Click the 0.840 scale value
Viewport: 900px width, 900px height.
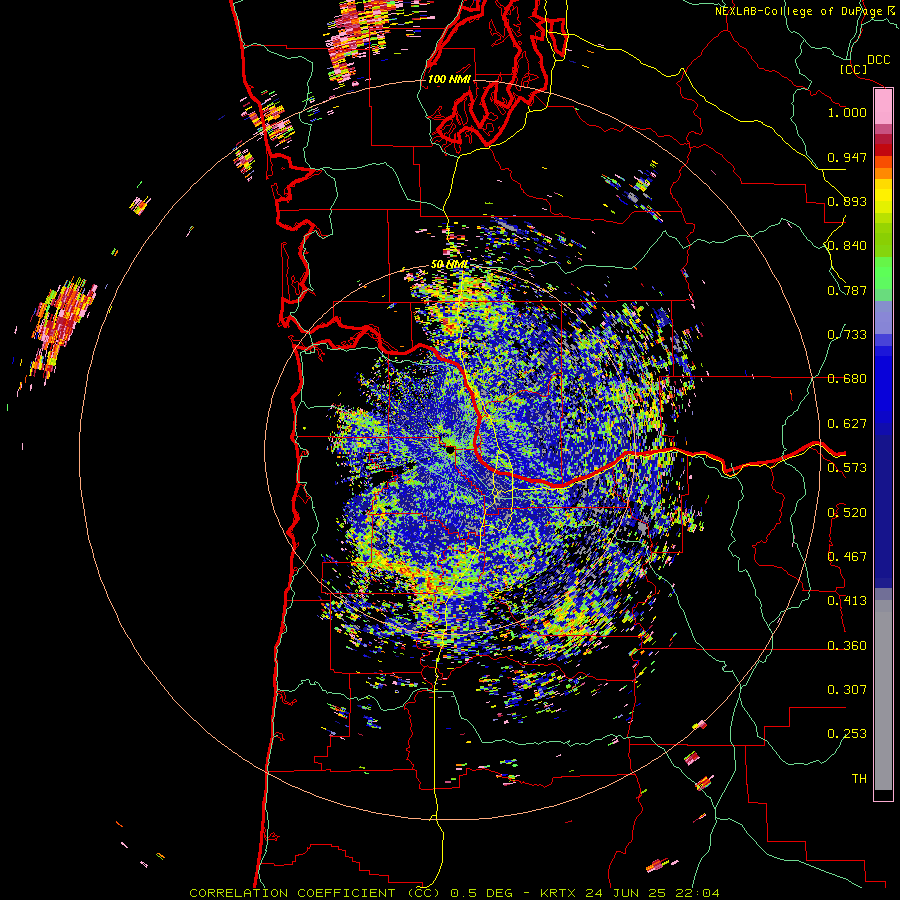click(847, 246)
